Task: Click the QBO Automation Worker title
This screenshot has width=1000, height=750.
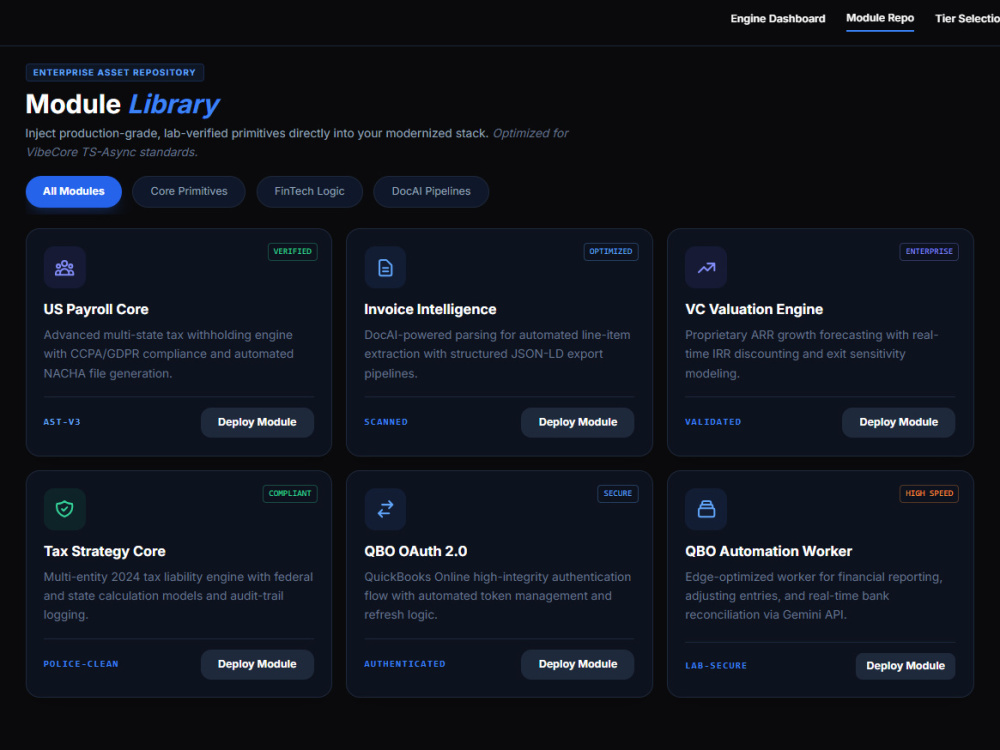Action: coord(768,551)
